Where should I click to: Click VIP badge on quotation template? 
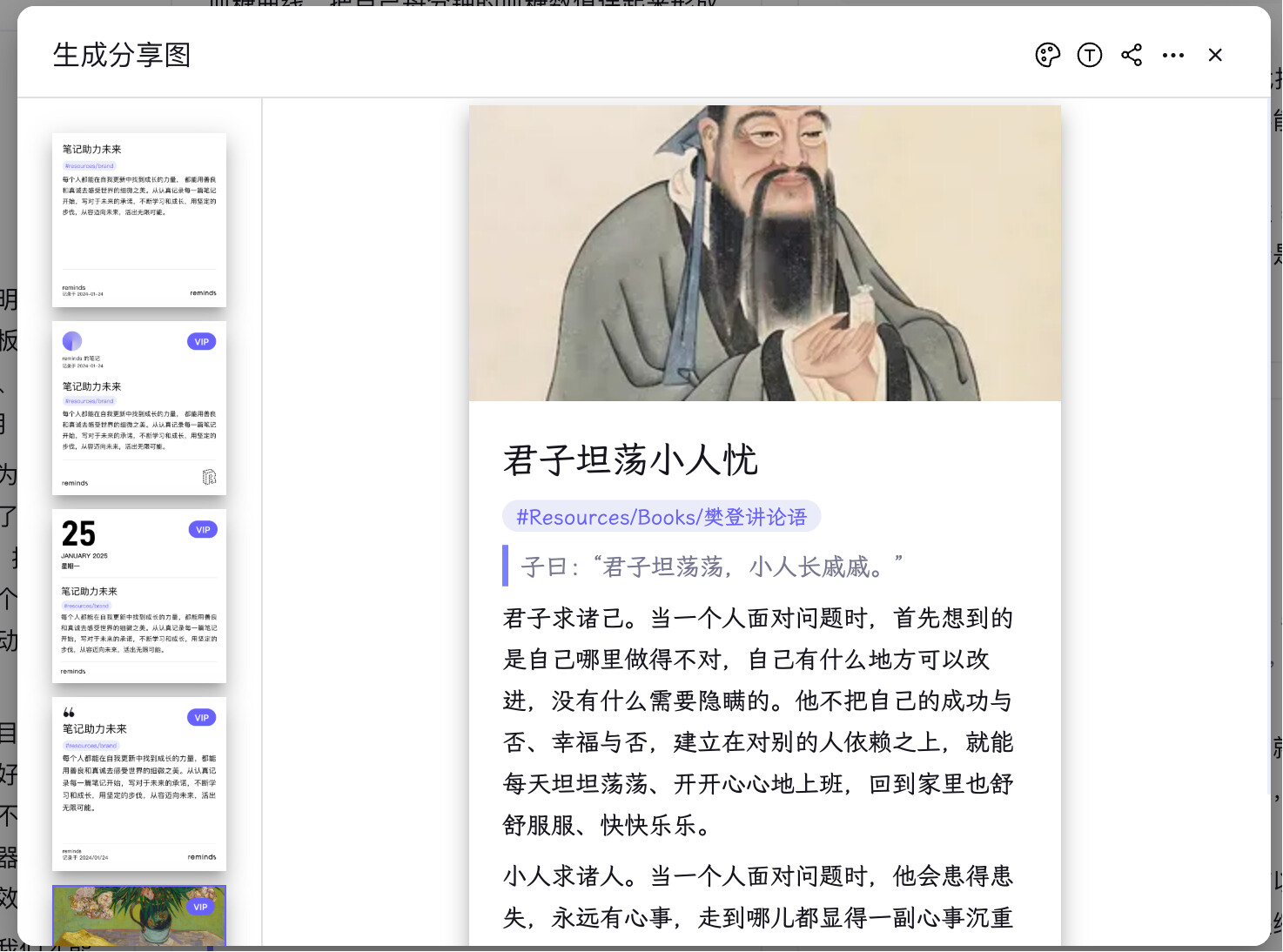click(x=202, y=718)
